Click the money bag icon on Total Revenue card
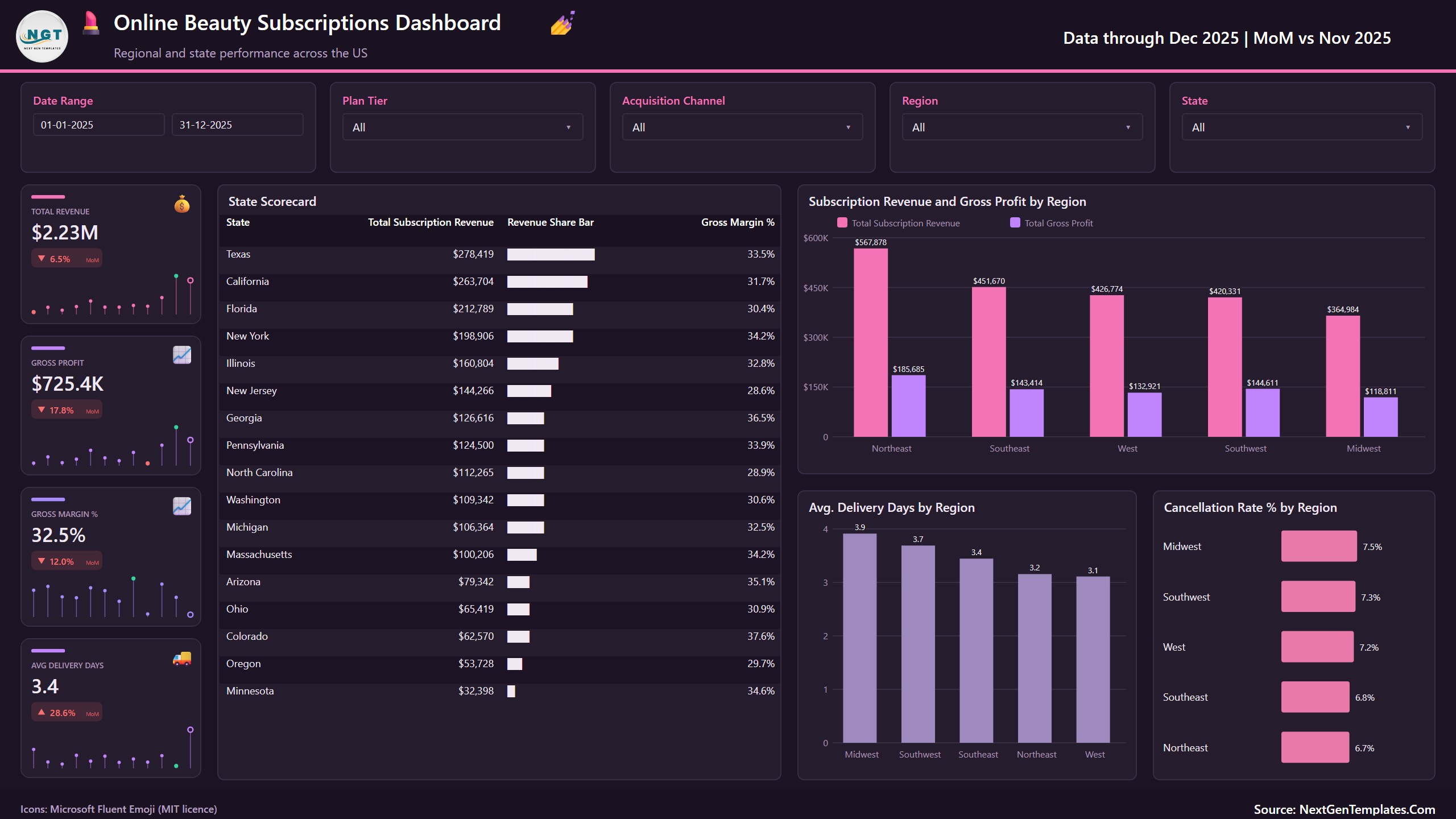Screen dimensions: 1456x819 tap(182, 204)
